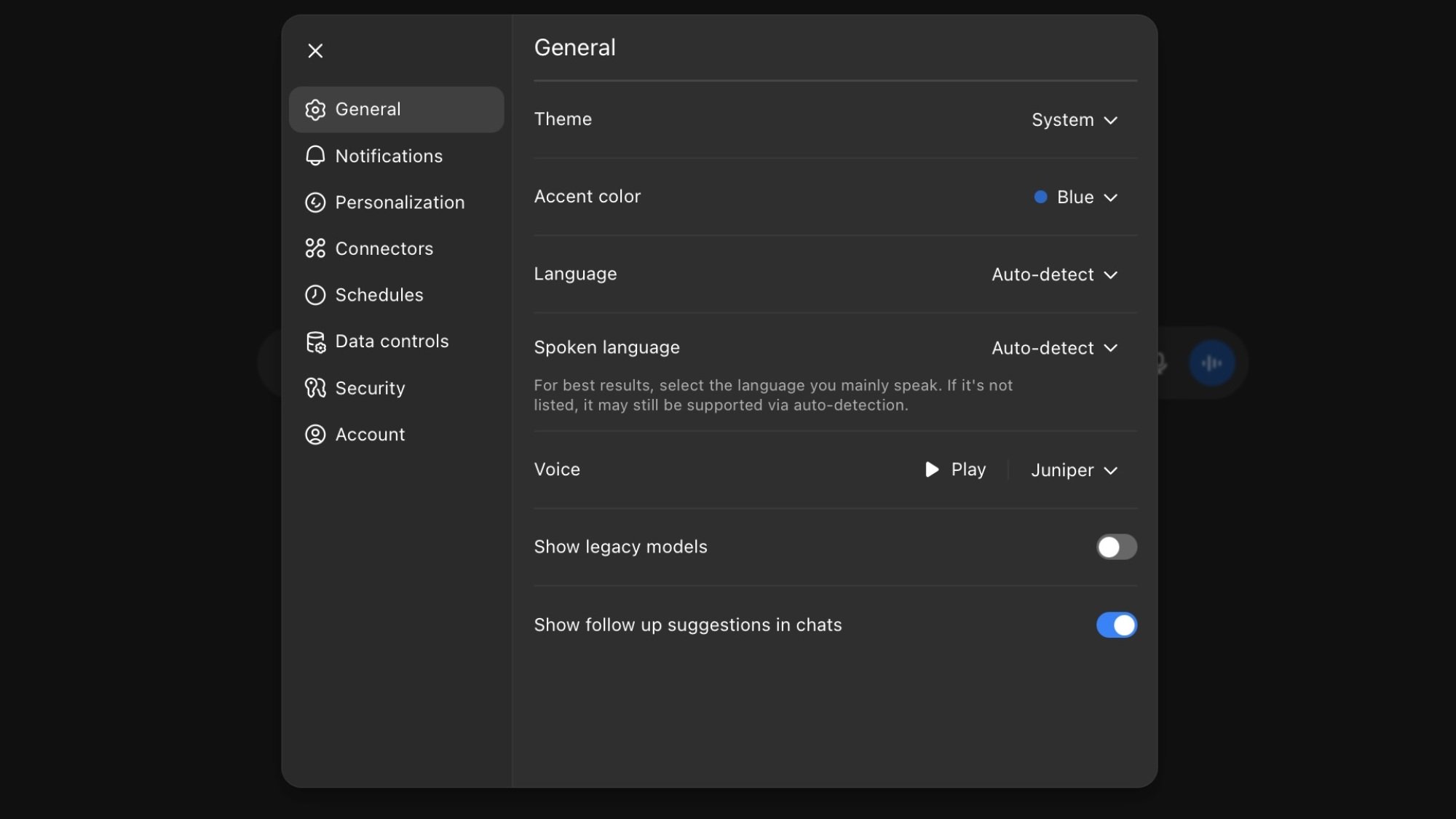1456x819 pixels.
Task: Click the chevron beside System theme
Action: 1110,120
